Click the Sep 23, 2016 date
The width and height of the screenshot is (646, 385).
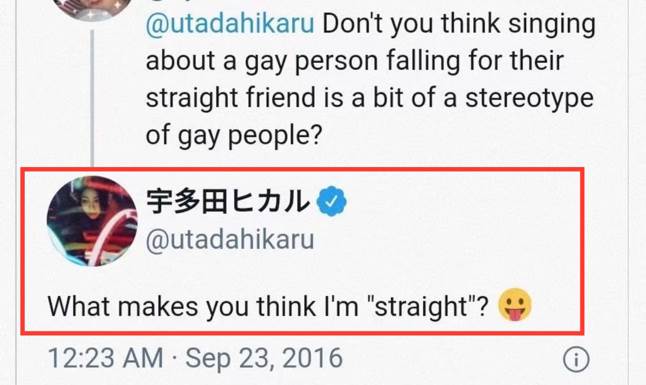coord(264,358)
